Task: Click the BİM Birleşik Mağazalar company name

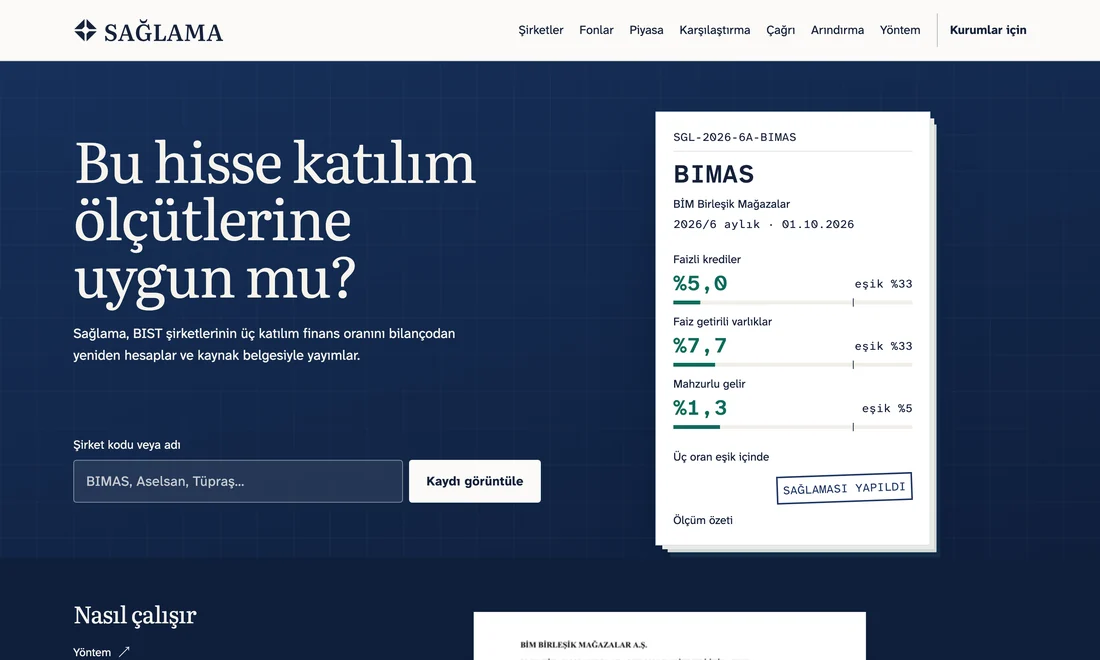Action: click(x=732, y=204)
